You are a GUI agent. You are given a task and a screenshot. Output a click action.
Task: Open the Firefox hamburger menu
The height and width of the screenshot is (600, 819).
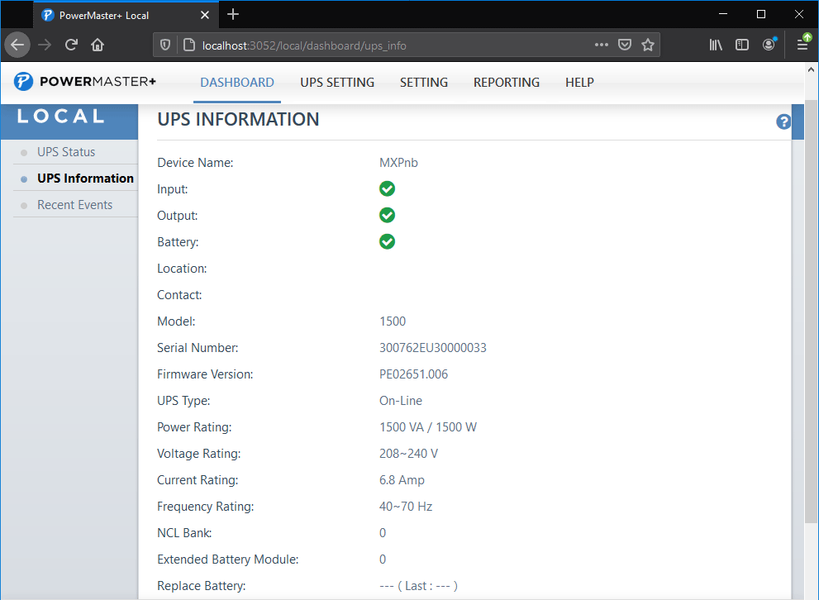[x=803, y=45]
